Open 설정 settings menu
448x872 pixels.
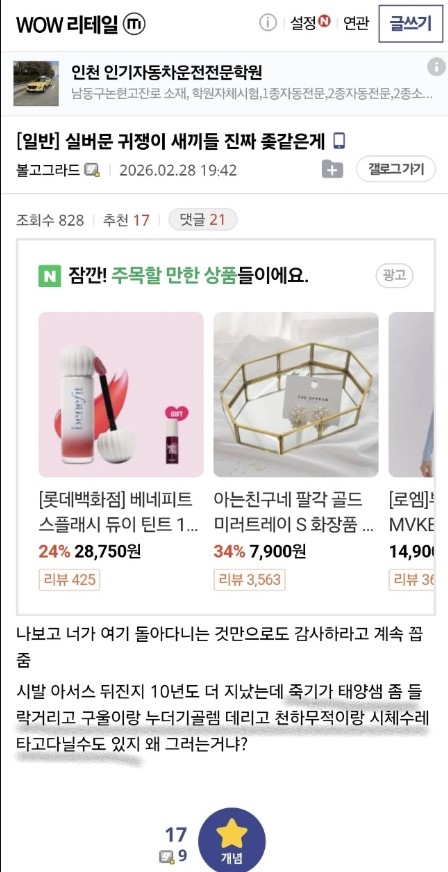click(x=310, y=23)
